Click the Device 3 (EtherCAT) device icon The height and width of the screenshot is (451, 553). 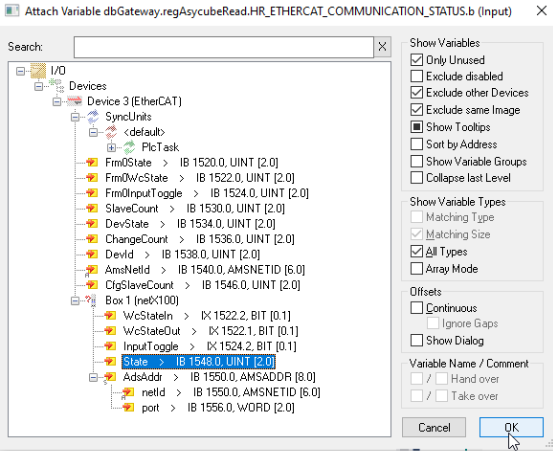point(75,101)
